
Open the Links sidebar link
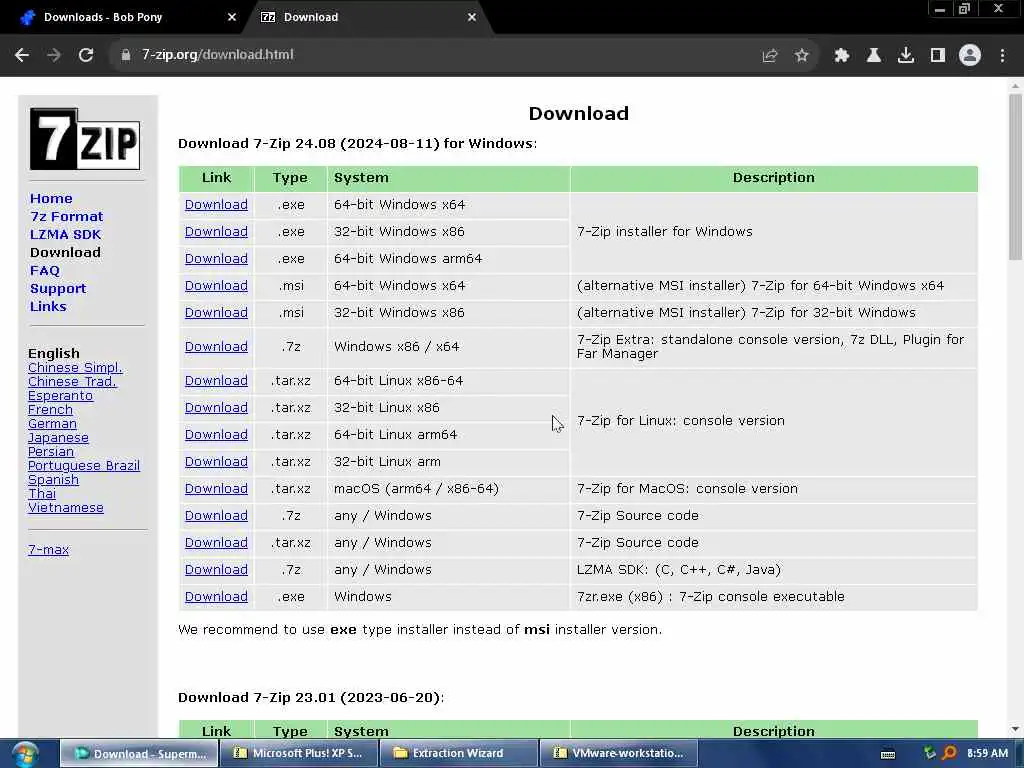pyautogui.click(x=48, y=306)
